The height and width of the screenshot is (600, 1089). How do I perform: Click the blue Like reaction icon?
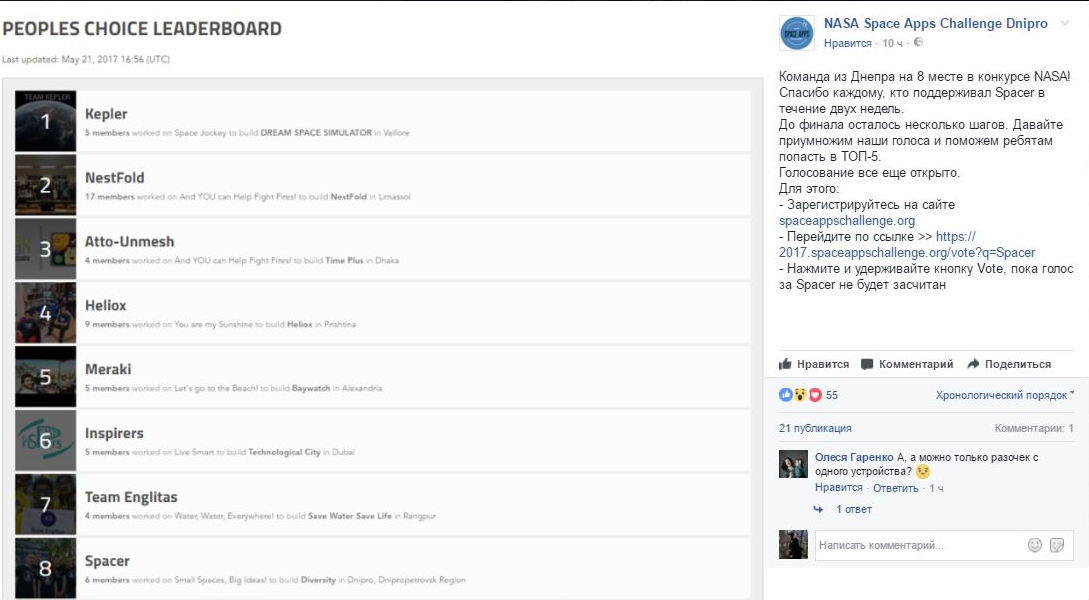click(x=785, y=395)
